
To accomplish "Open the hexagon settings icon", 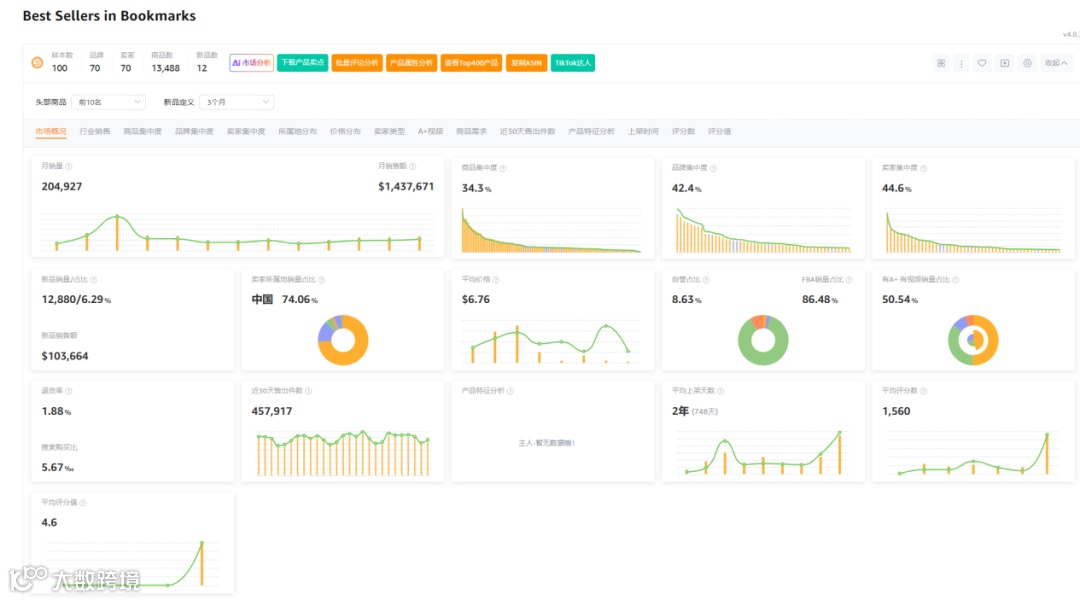I will (1027, 63).
